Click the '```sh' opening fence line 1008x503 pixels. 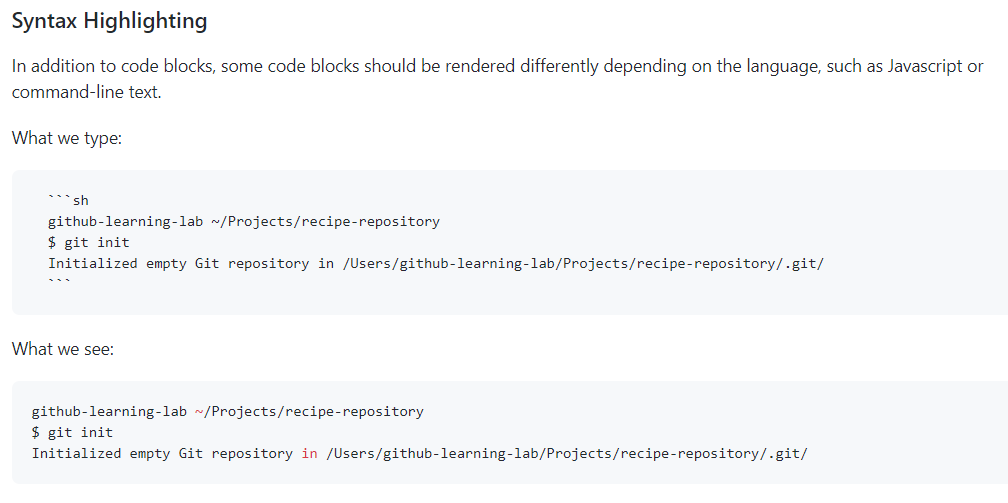tap(68, 200)
